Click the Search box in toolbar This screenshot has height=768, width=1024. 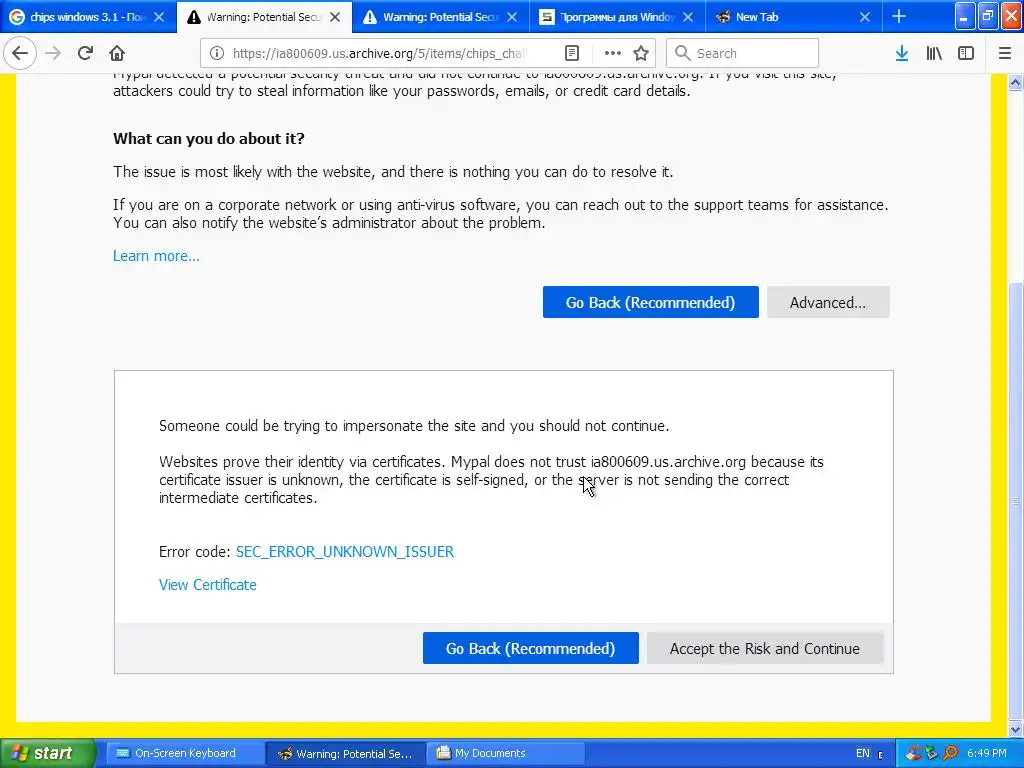(x=742, y=53)
